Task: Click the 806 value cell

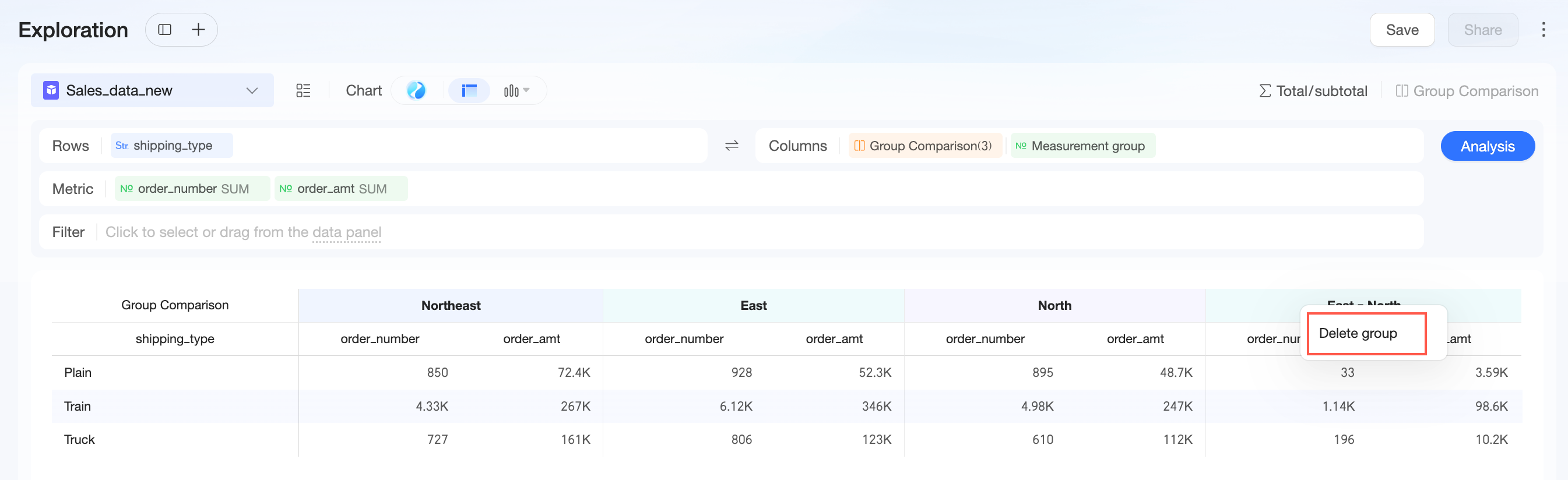Action: [x=741, y=439]
